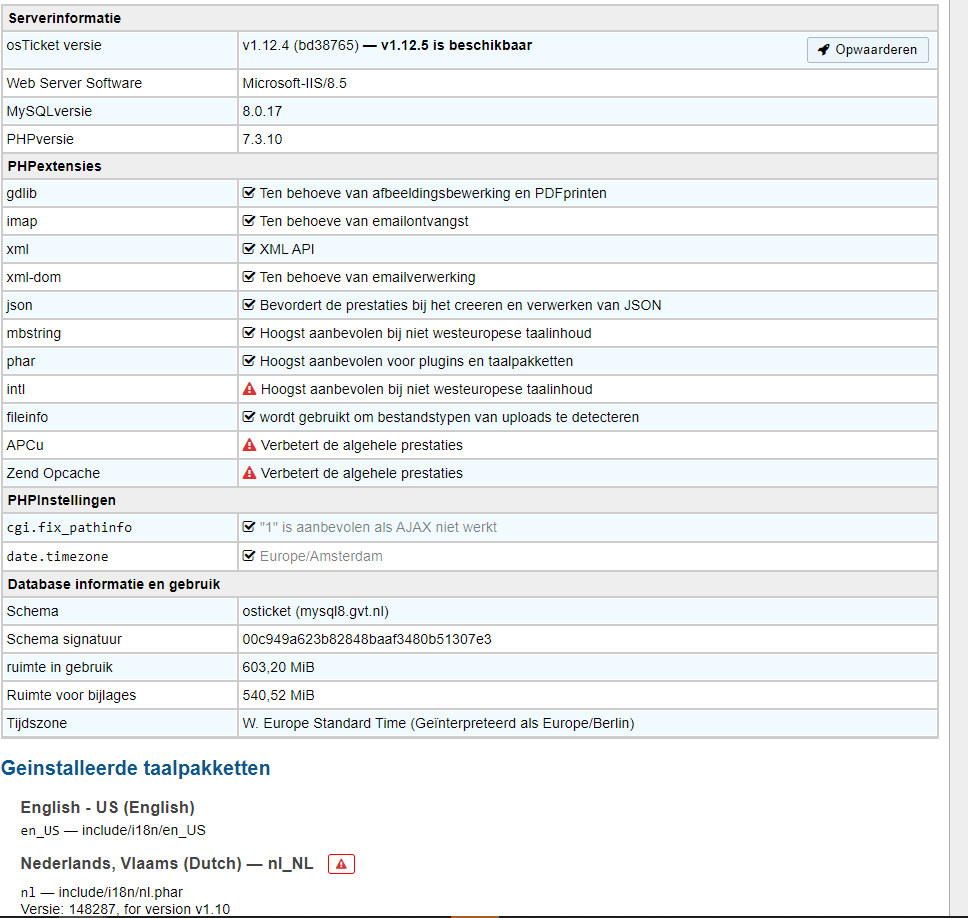968x918 pixels.
Task: Click PHP version value 7.3.10
Action: (262, 139)
